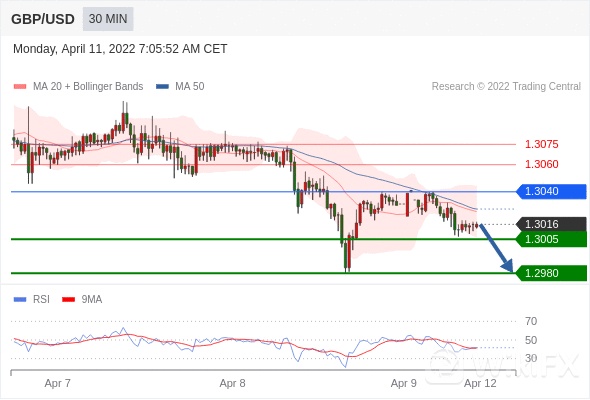Viewport: 590px width, 400px height.
Task: Click the Apr 7 date axis label
Action: pos(58,383)
